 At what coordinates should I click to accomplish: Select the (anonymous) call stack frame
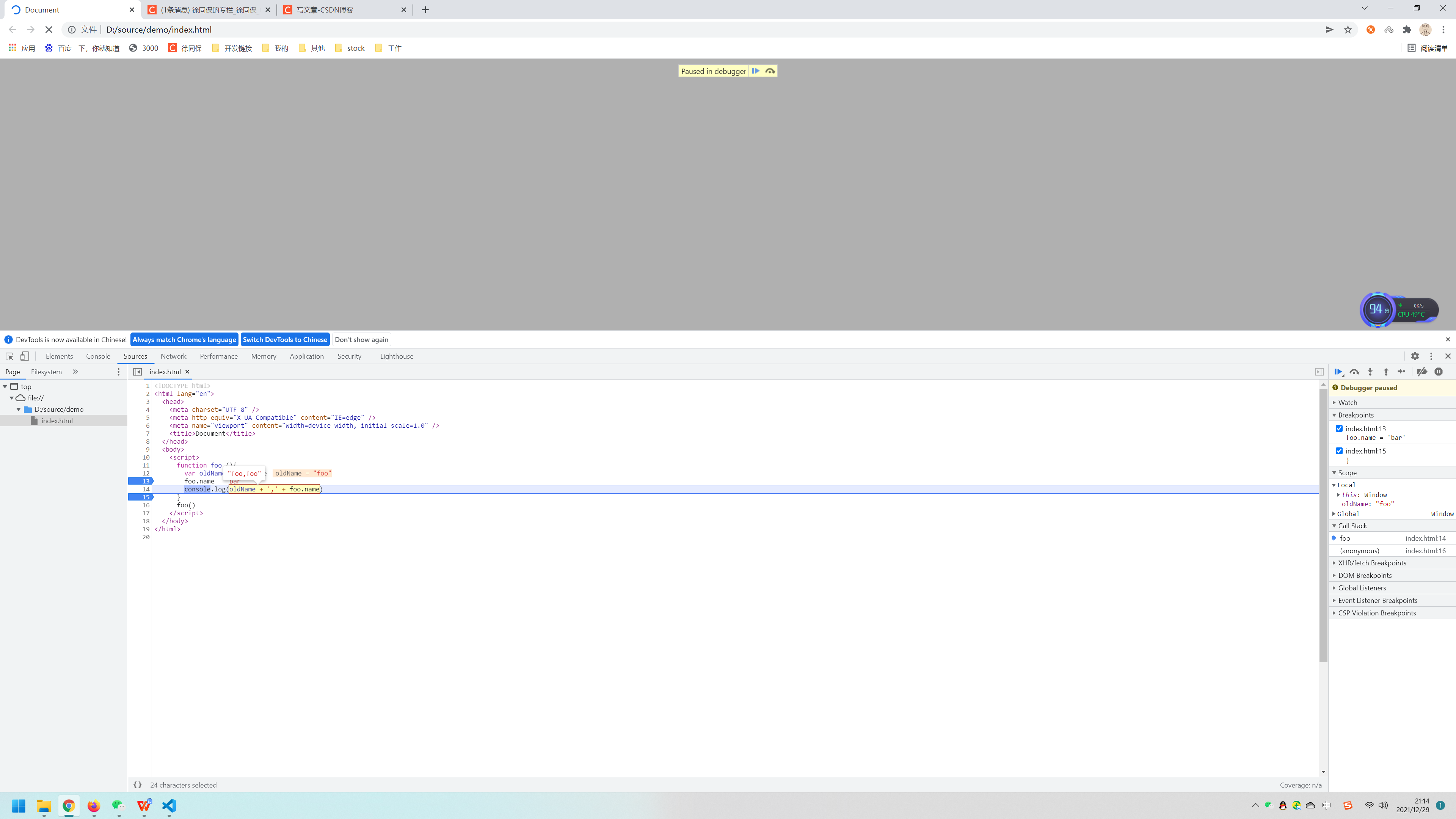pos(1359,551)
